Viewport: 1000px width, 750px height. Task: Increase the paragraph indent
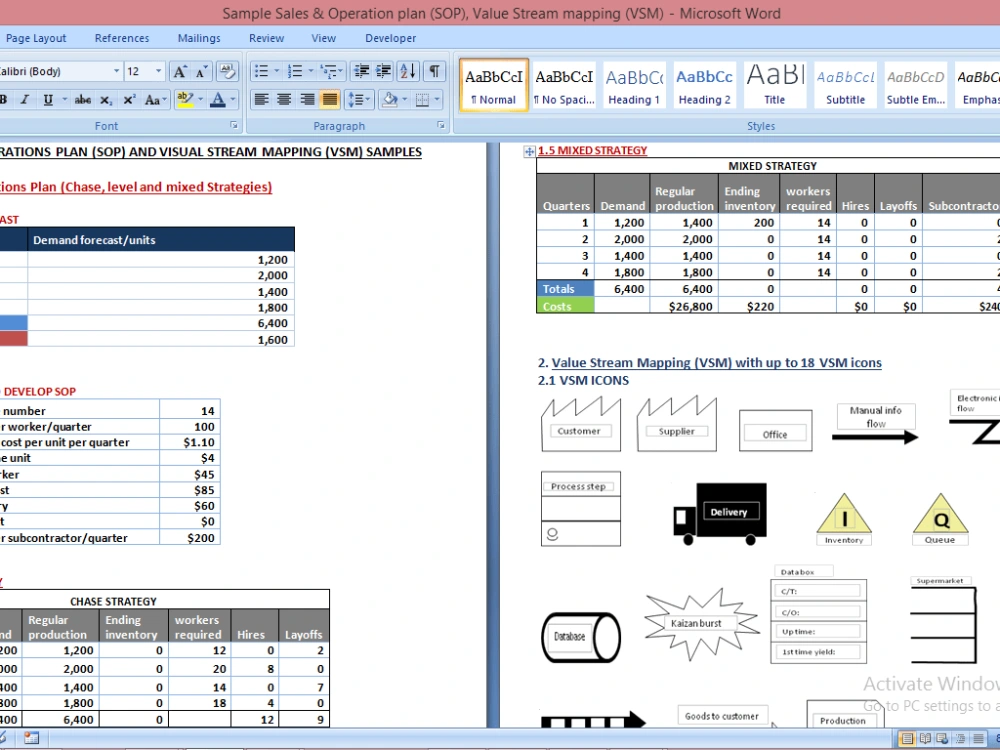coord(383,71)
